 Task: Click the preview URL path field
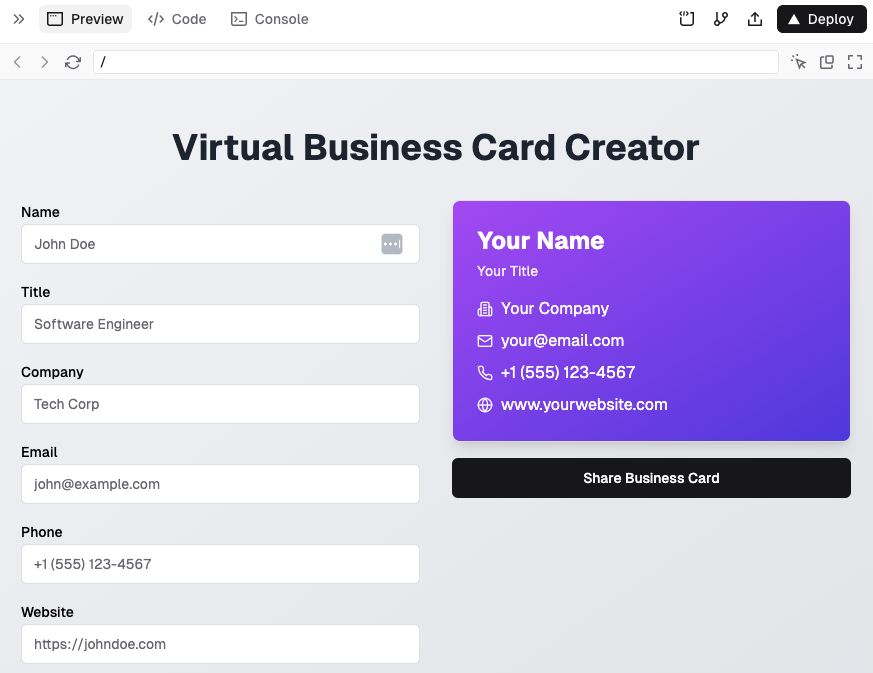(x=435, y=62)
